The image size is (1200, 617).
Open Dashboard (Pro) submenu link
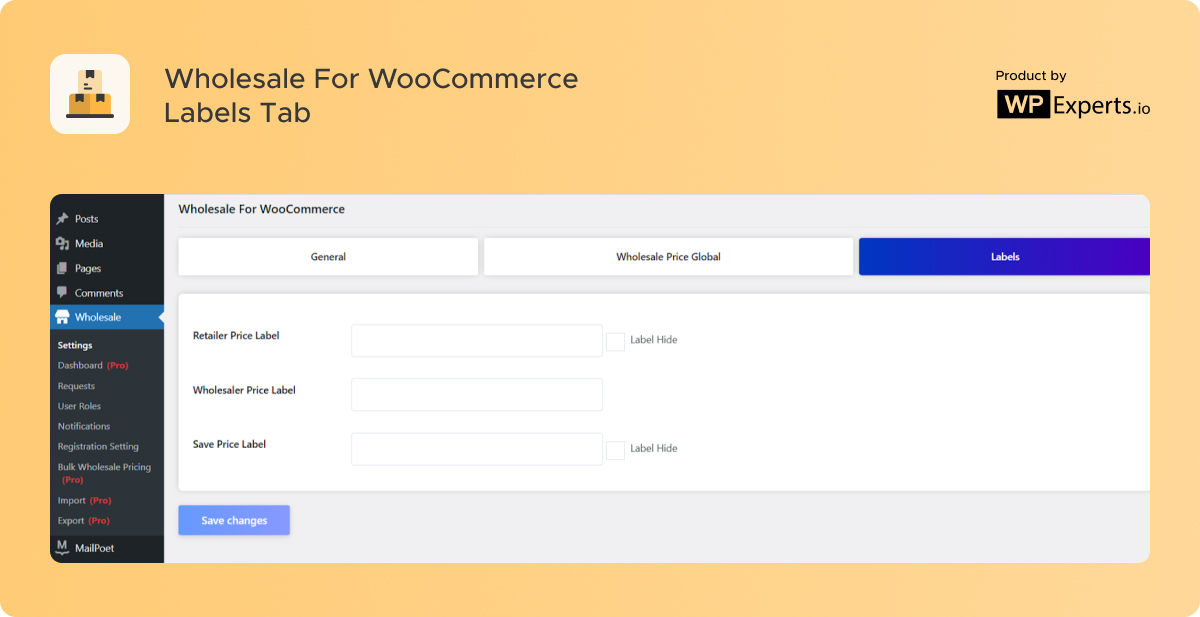(93, 365)
